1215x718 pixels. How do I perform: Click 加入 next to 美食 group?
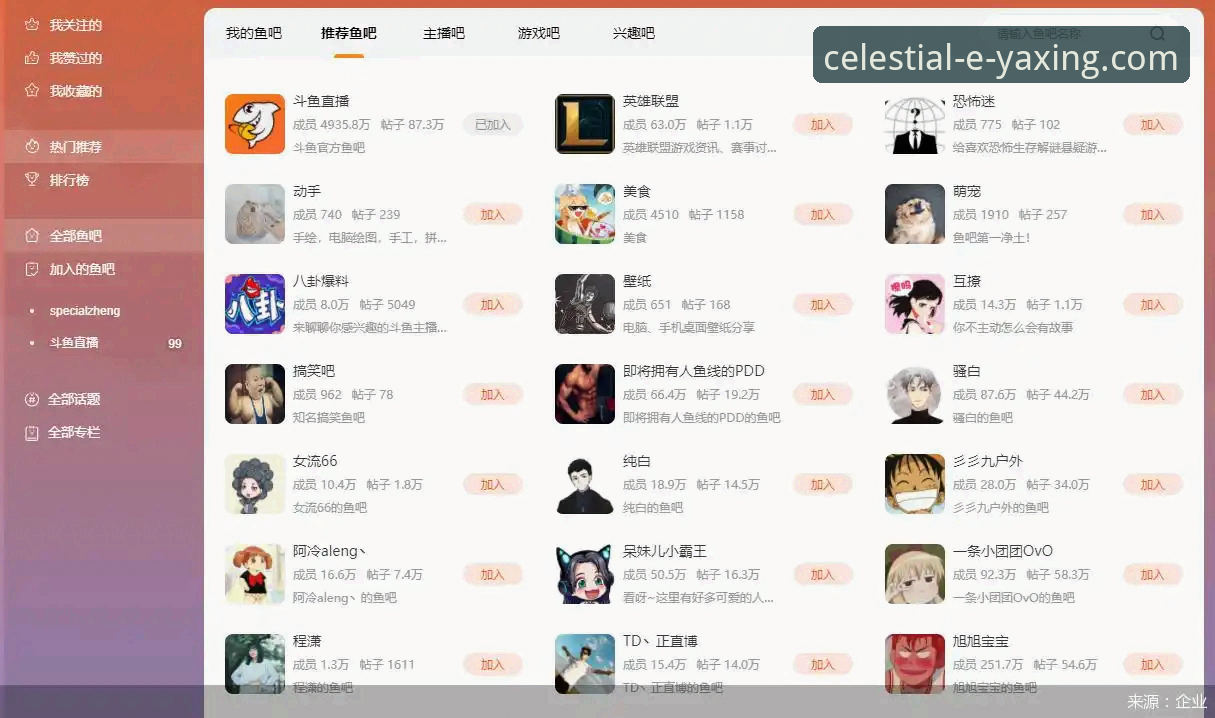coord(823,215)
